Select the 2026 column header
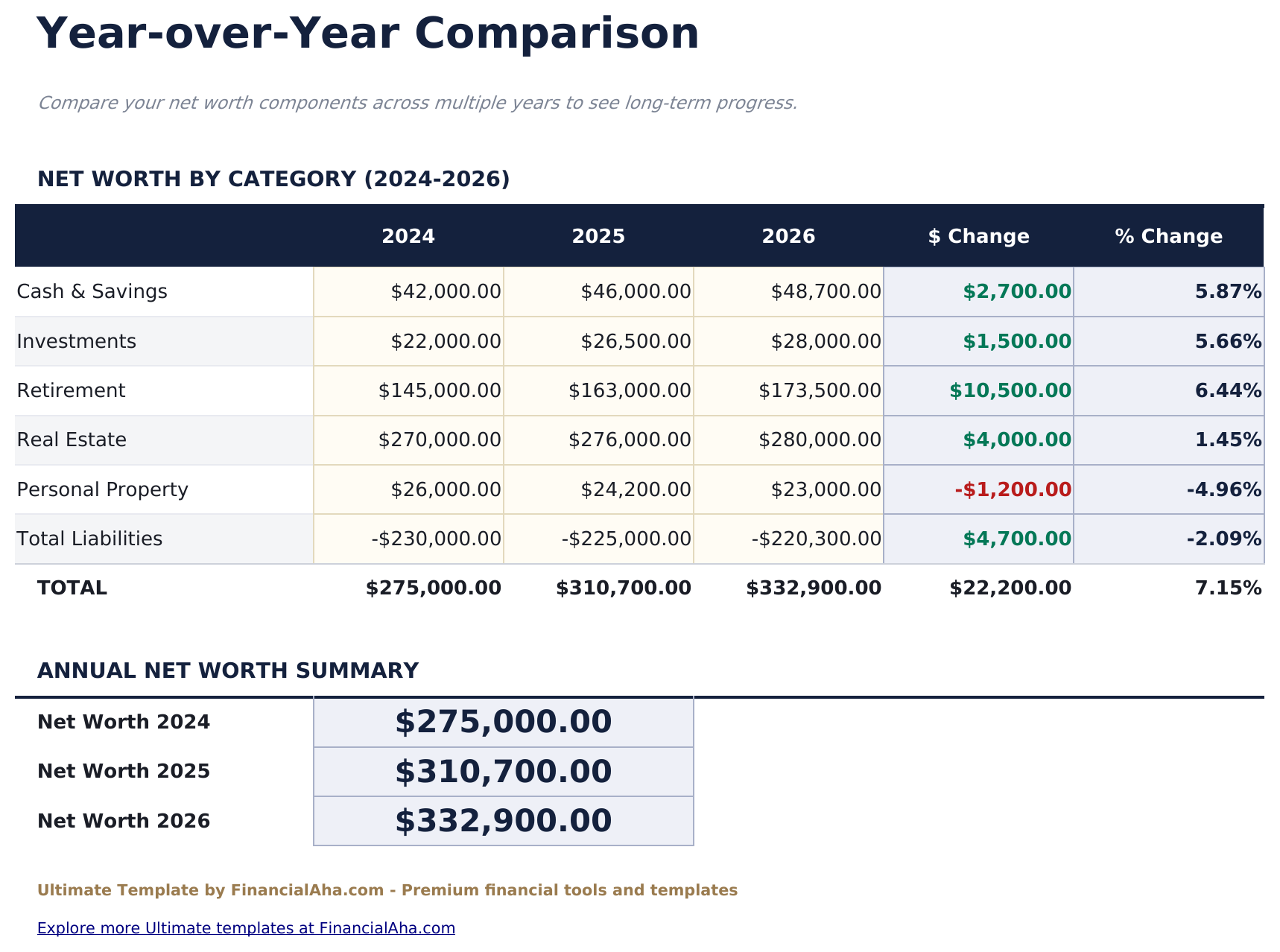 (x=788, y=236)
